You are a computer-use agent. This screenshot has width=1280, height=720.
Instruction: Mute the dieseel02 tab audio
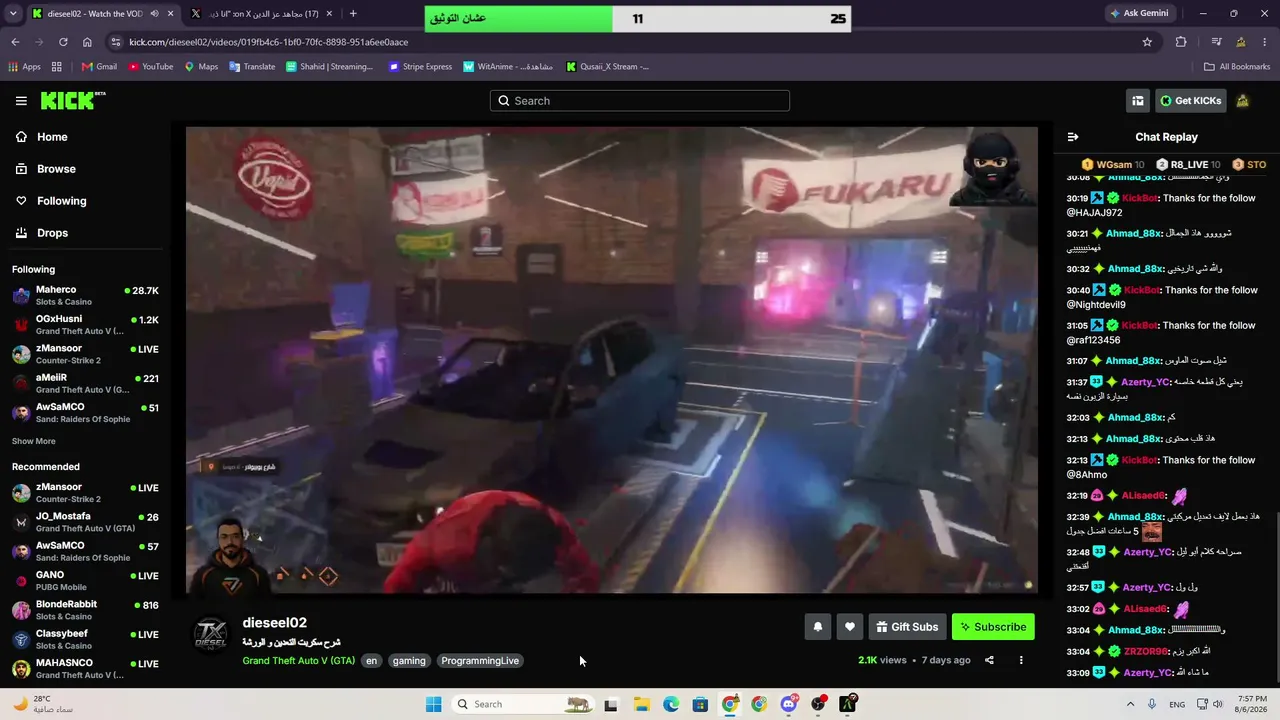click(154, 14)
